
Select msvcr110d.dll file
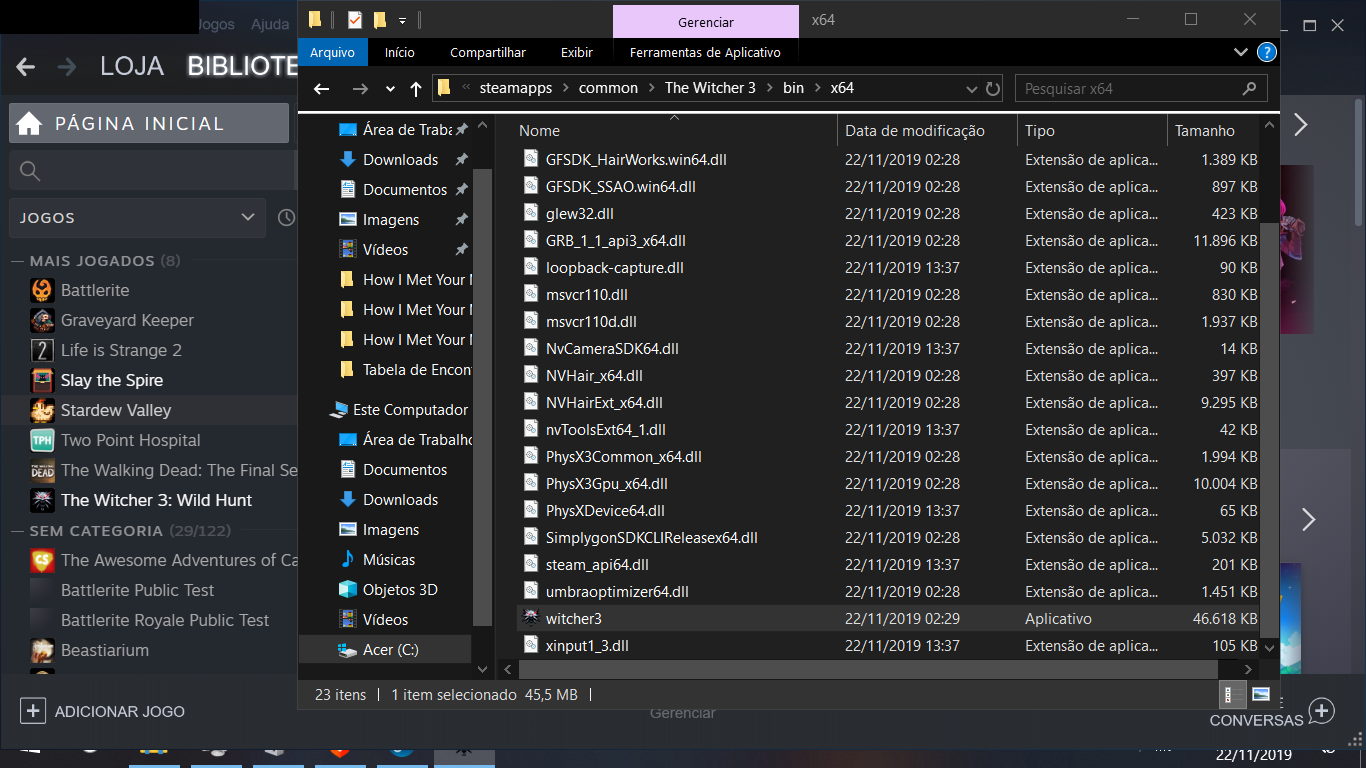591,322
